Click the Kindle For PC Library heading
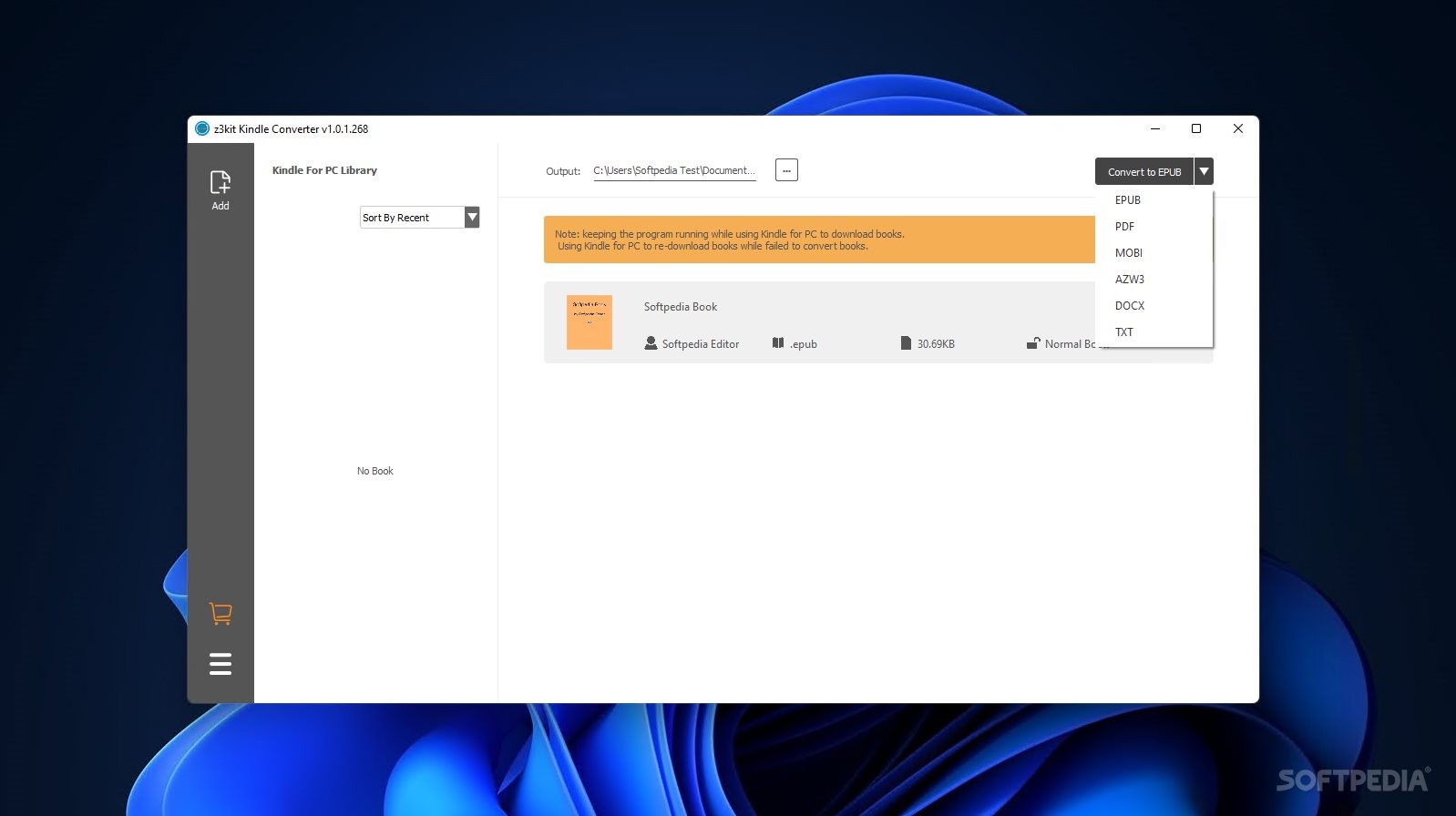The image size is (1456, 816). click(x=324, y=170)
